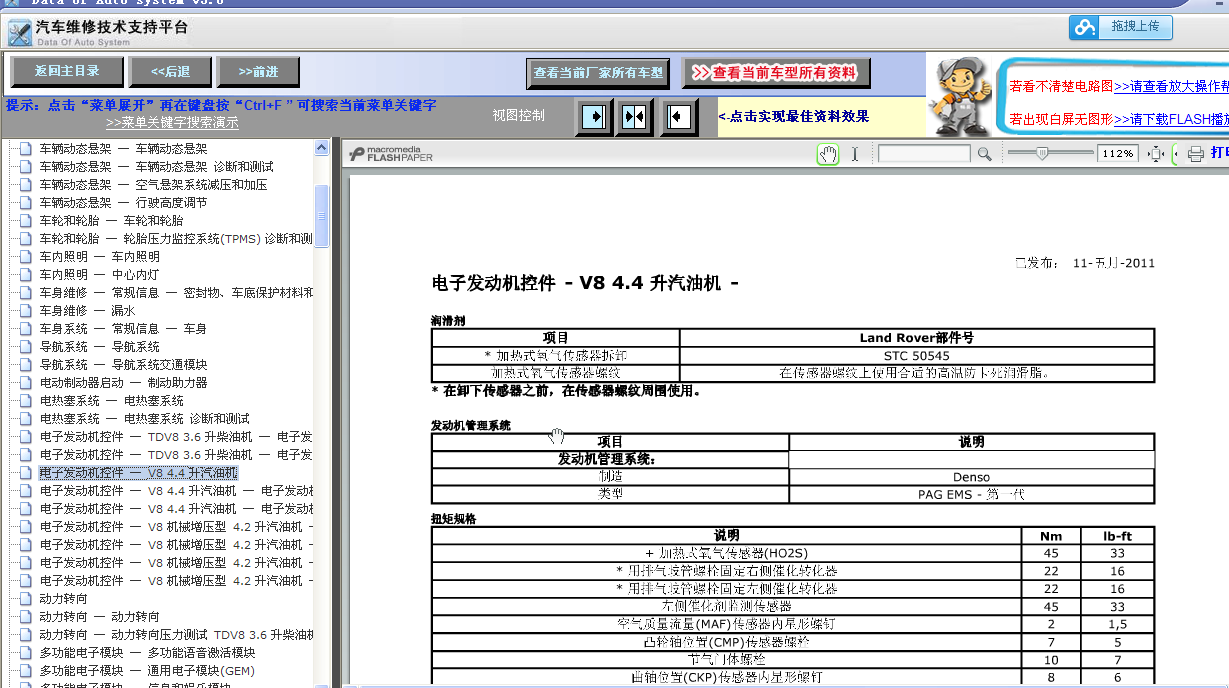Select 导航系统 — 导航系统 entry

click(100, 347)
